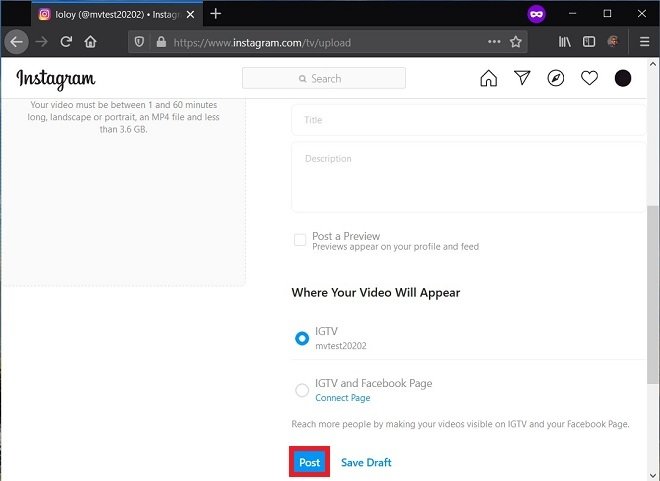Reload the Instagram page
The image size is (660, 481).
66,42
